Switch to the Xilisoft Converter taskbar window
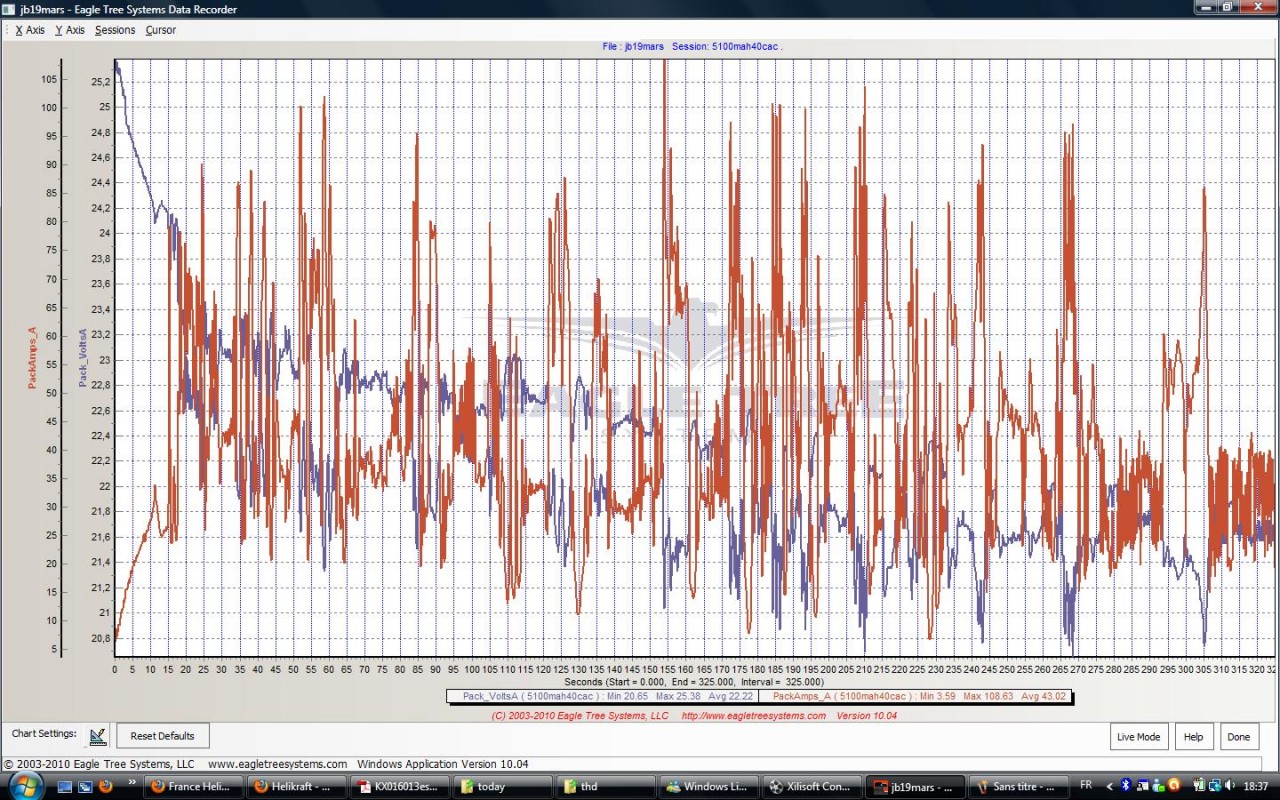This screenshot has height=800, width=1280. 809,787
